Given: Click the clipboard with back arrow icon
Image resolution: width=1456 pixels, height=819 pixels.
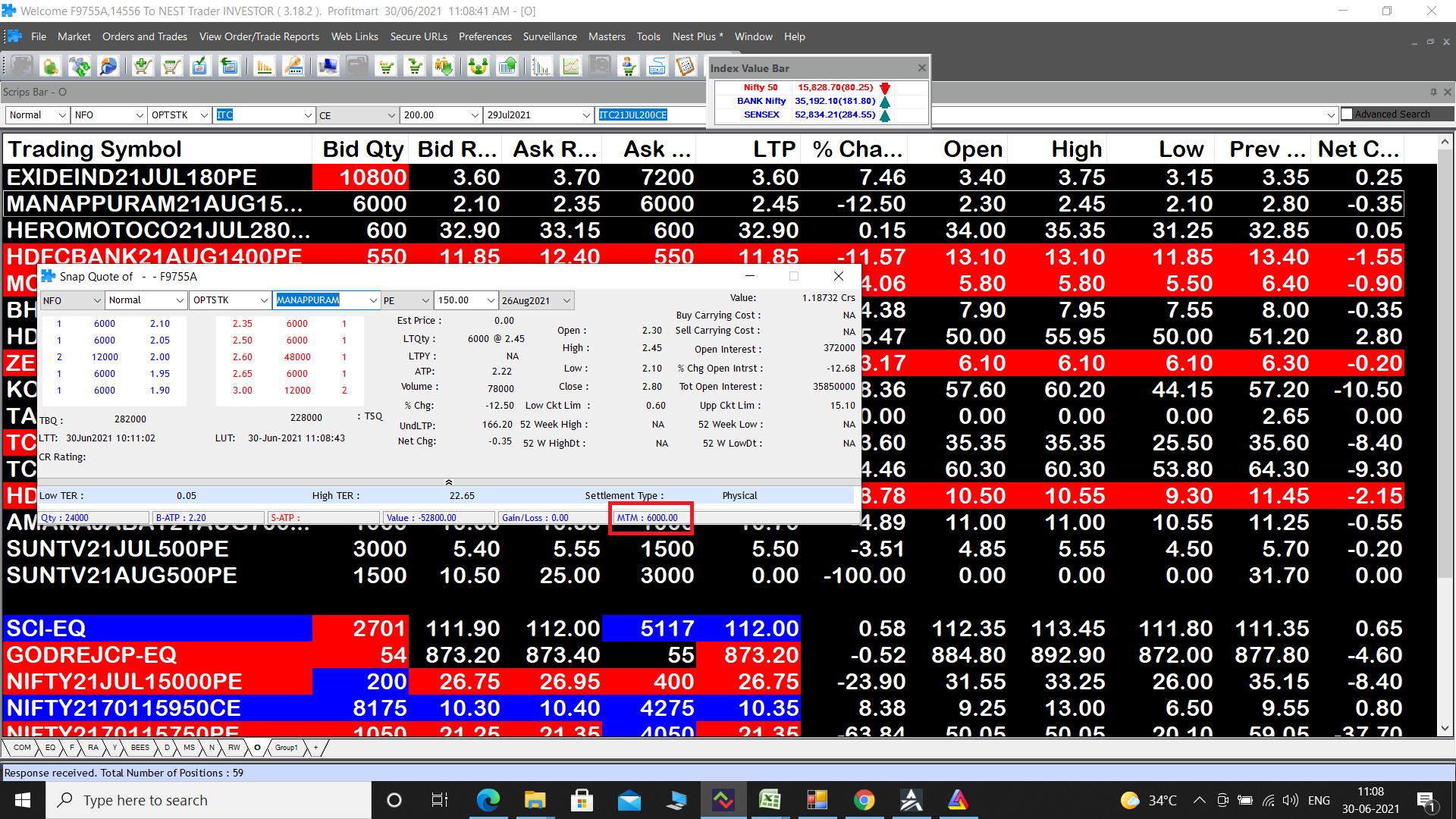Looking at the screenshot, I should click(x=229, y=67).
